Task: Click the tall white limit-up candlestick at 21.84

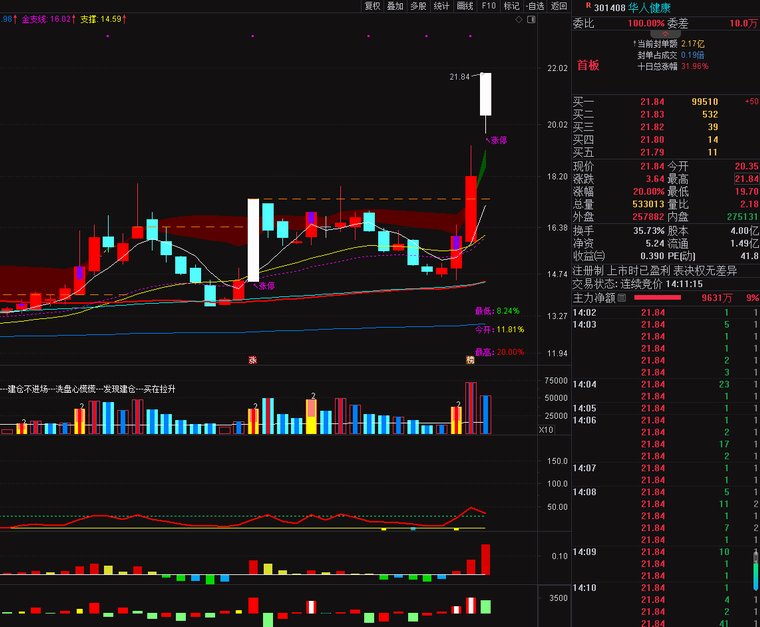Action: (x=485, y=94)
